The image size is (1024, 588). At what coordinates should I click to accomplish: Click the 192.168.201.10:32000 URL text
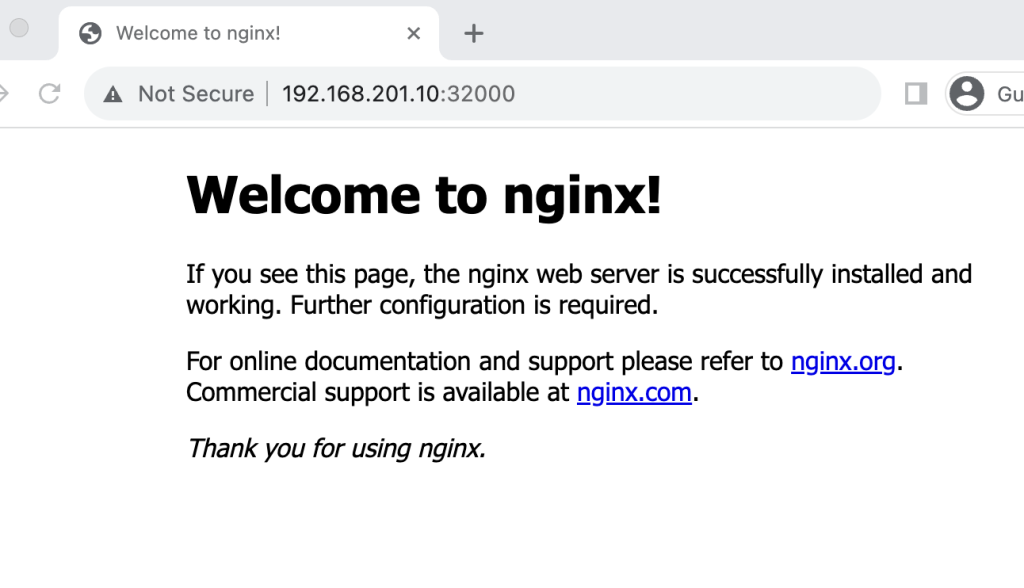(398, 94)
